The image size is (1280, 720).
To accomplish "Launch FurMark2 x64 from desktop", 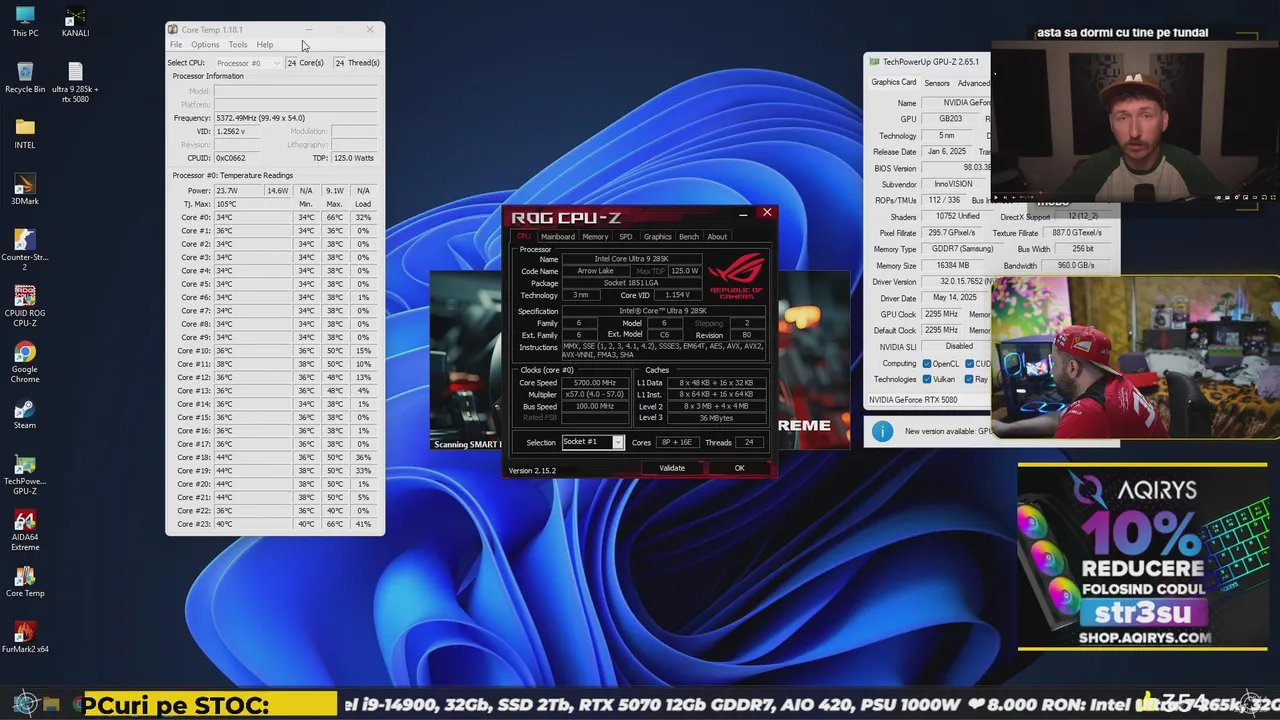I will tap(25, 637).
